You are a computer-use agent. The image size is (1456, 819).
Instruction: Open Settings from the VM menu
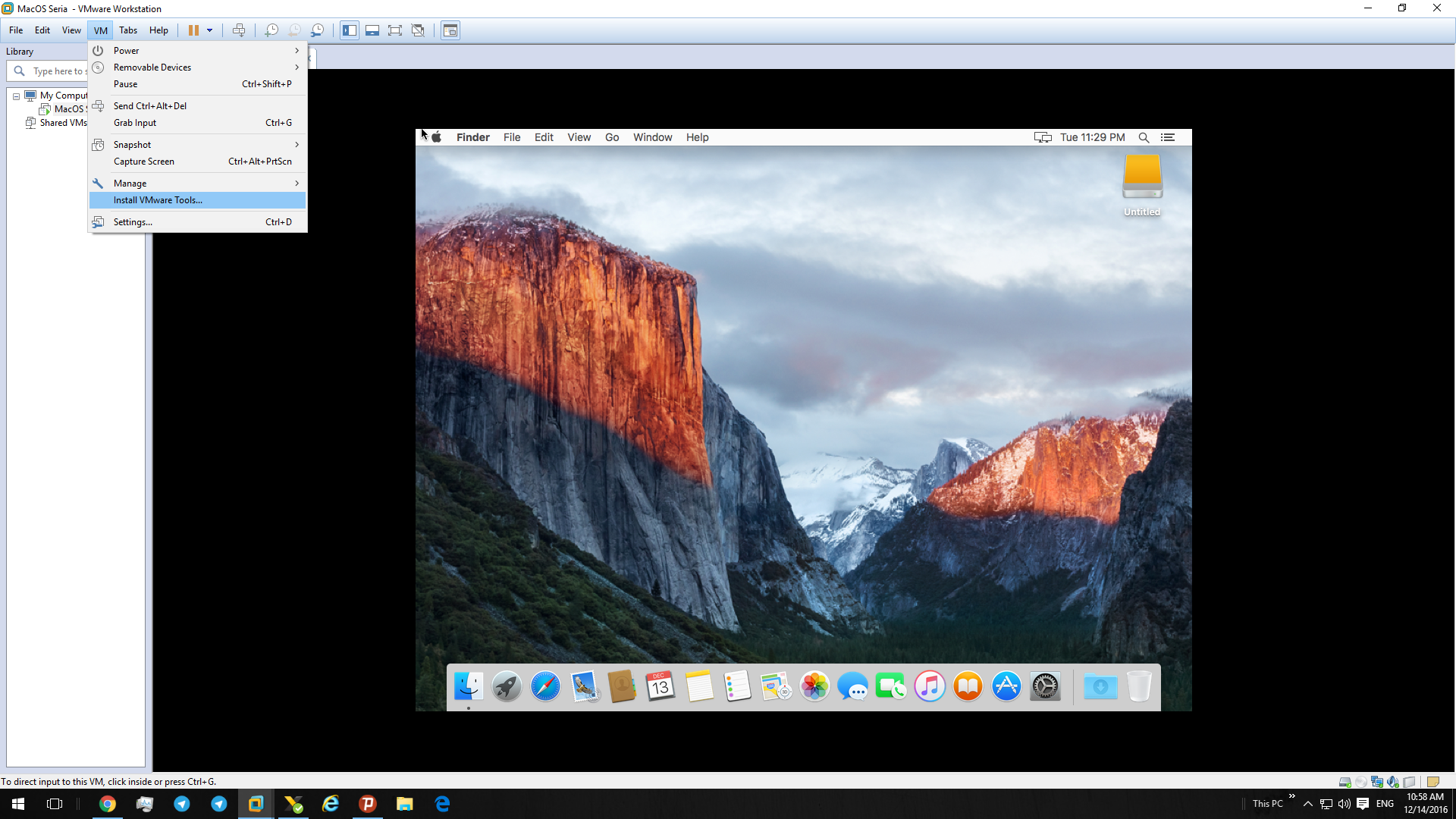pos(197,222)
